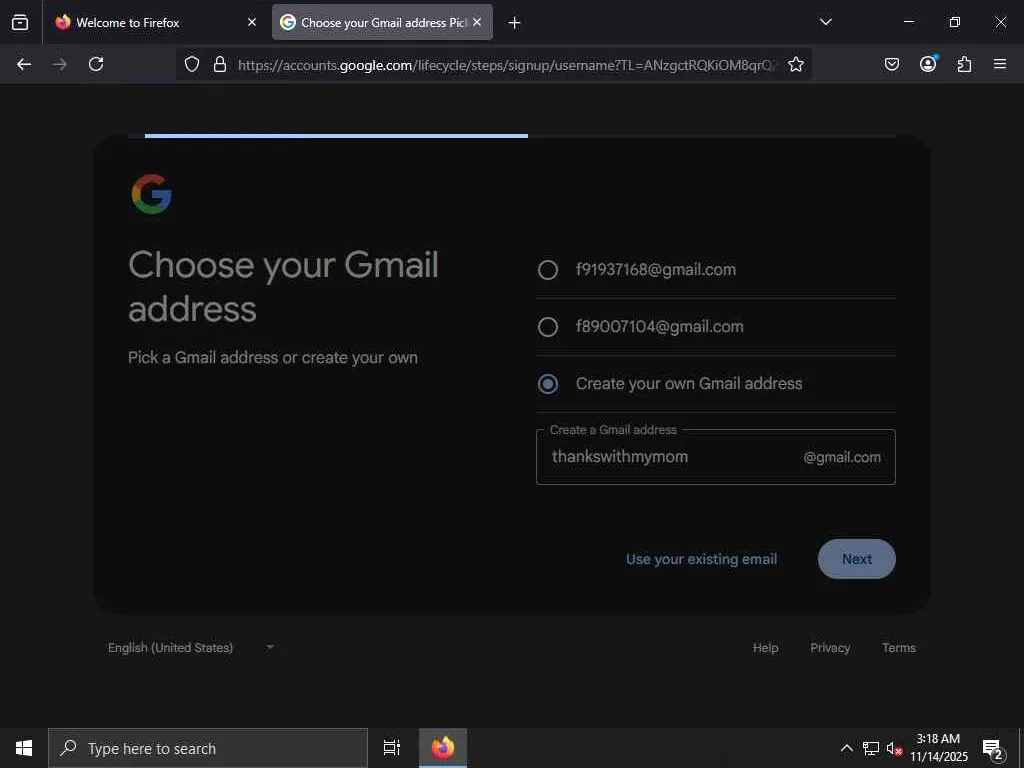
Task: Open Save to Pocket icon
Action: click(x=891, y=64)
